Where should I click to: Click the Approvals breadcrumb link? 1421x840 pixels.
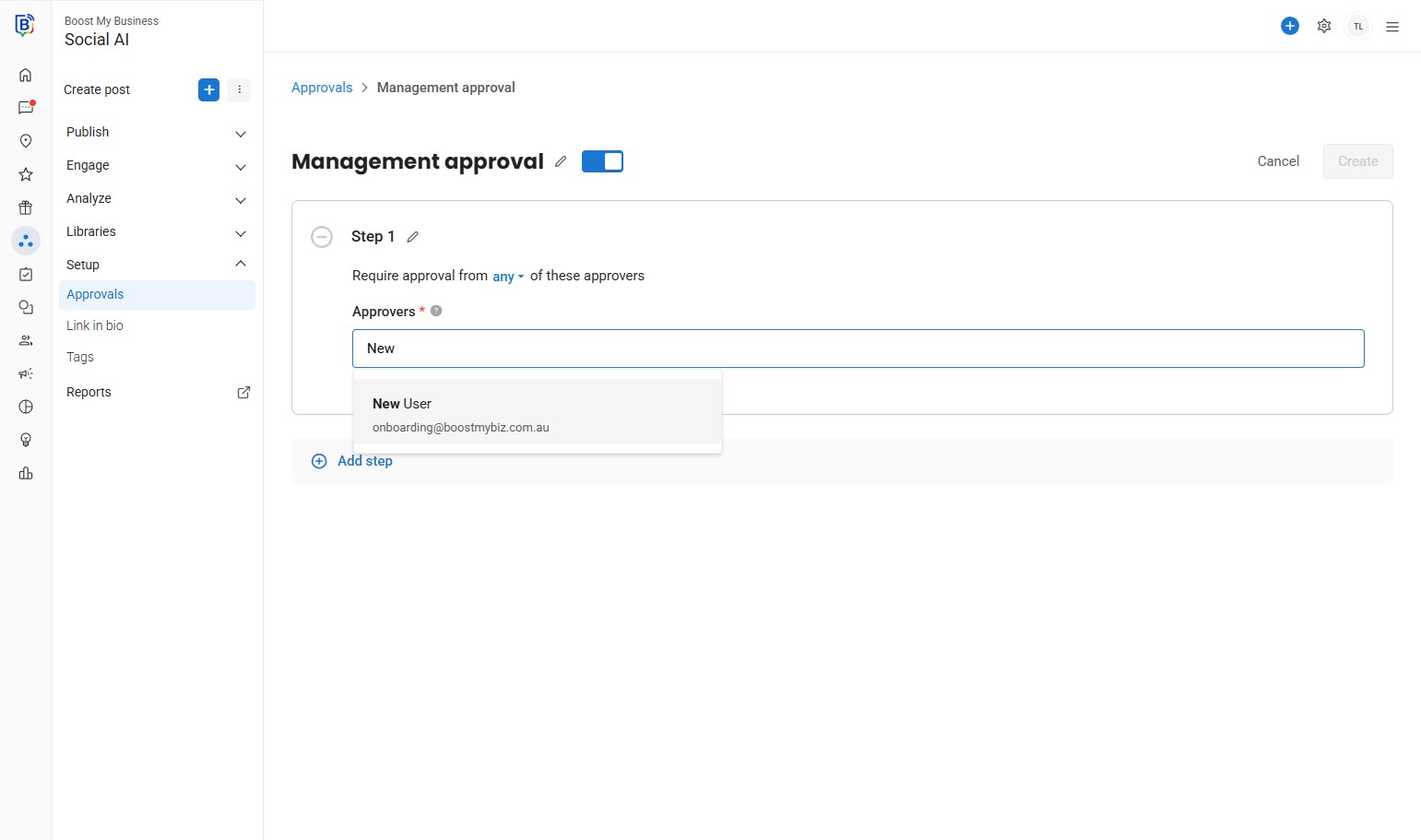click(322, 88)
